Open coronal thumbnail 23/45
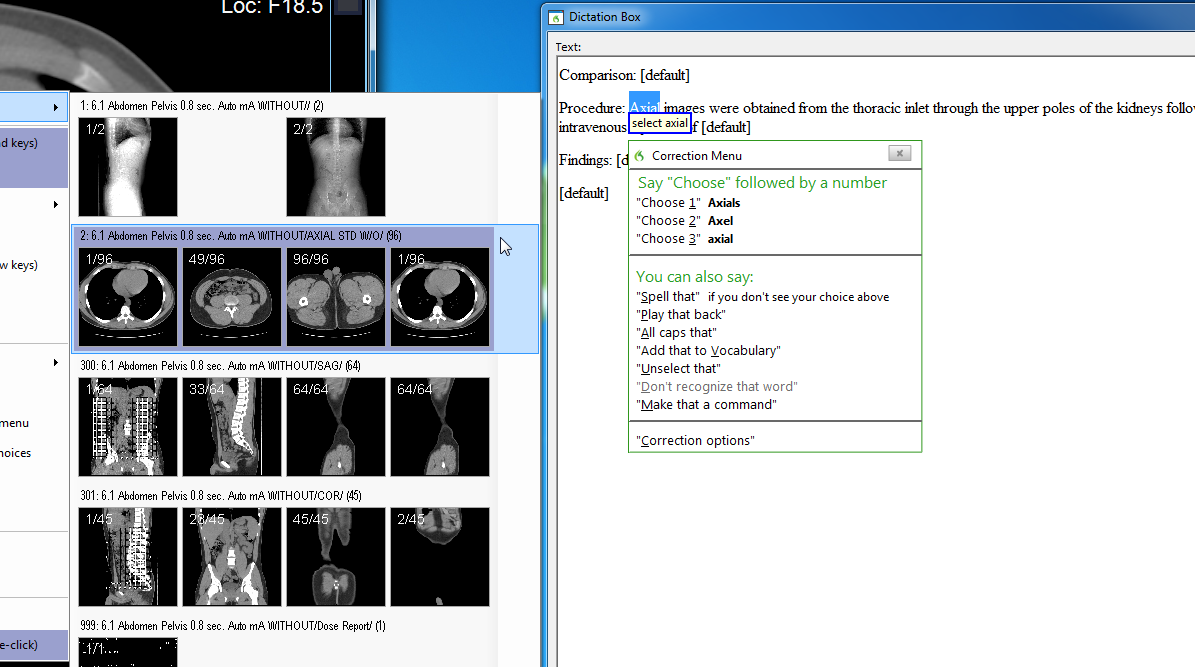Screen dimensions: 1195x667 [x=232, y=557]
